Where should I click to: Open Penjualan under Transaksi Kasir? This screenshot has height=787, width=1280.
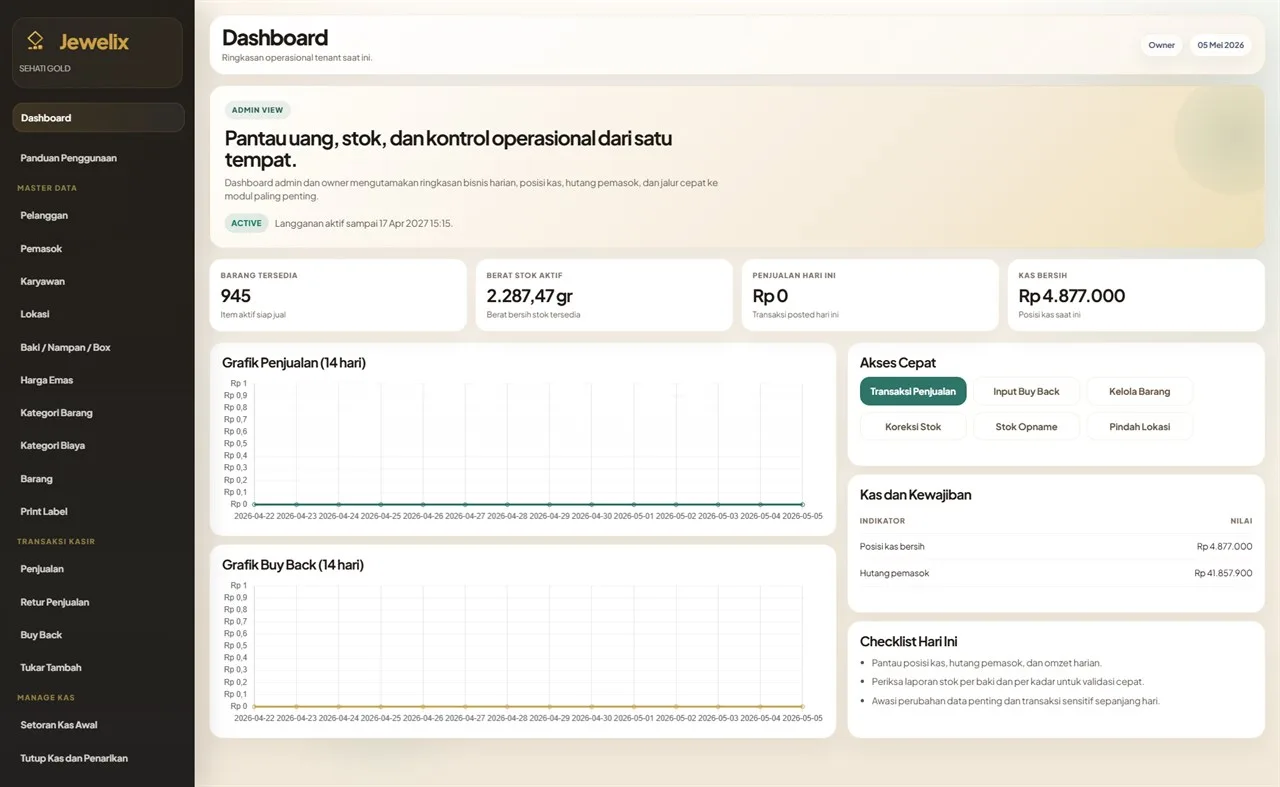(x=98, y=569)
